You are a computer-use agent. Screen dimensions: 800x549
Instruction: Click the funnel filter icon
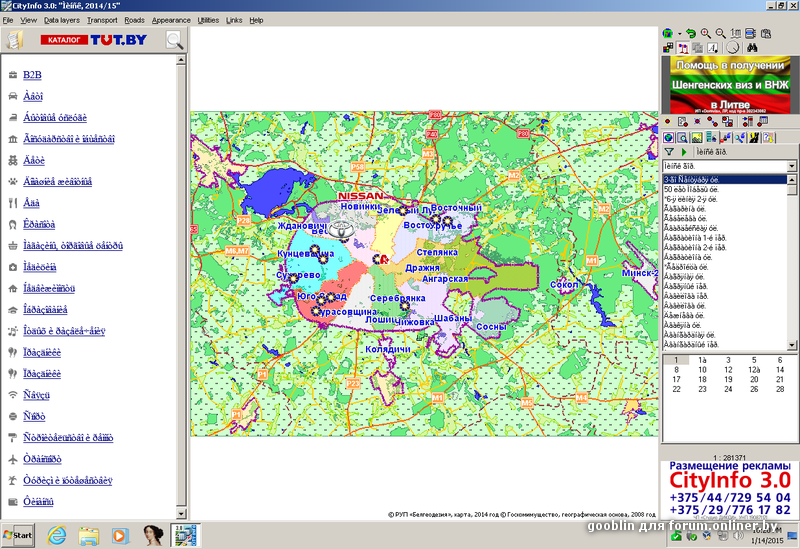point(669,151)
